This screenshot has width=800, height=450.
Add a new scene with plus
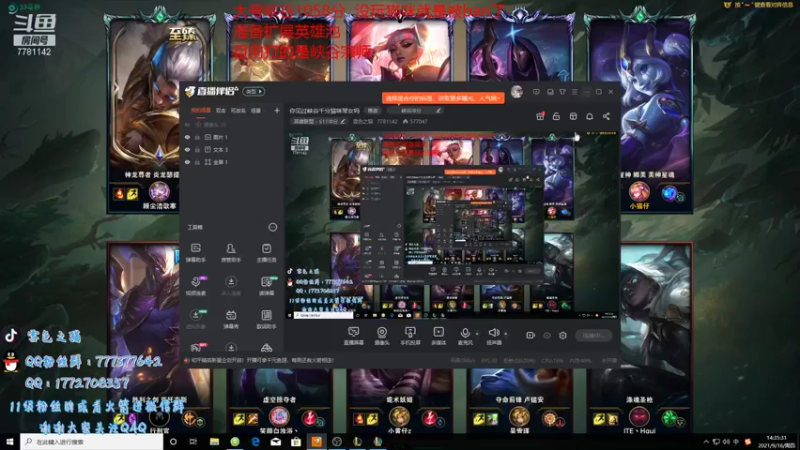point(277,110)
